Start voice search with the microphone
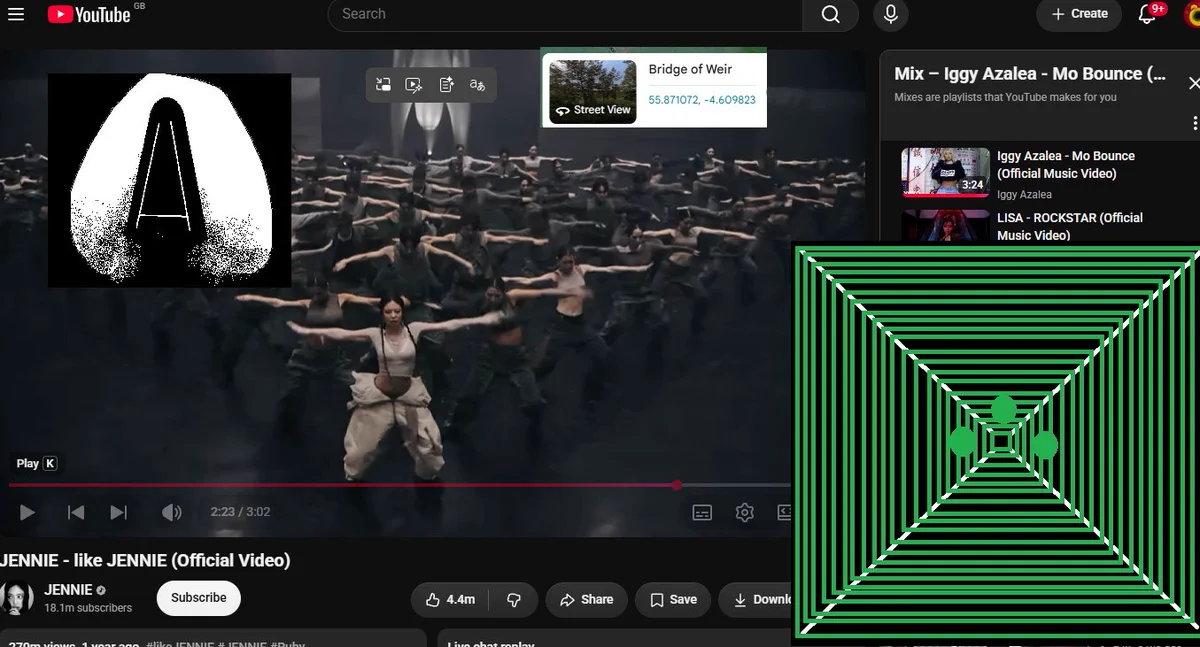The height and width of the screenshot is (647, 1200). pos(890,14)
